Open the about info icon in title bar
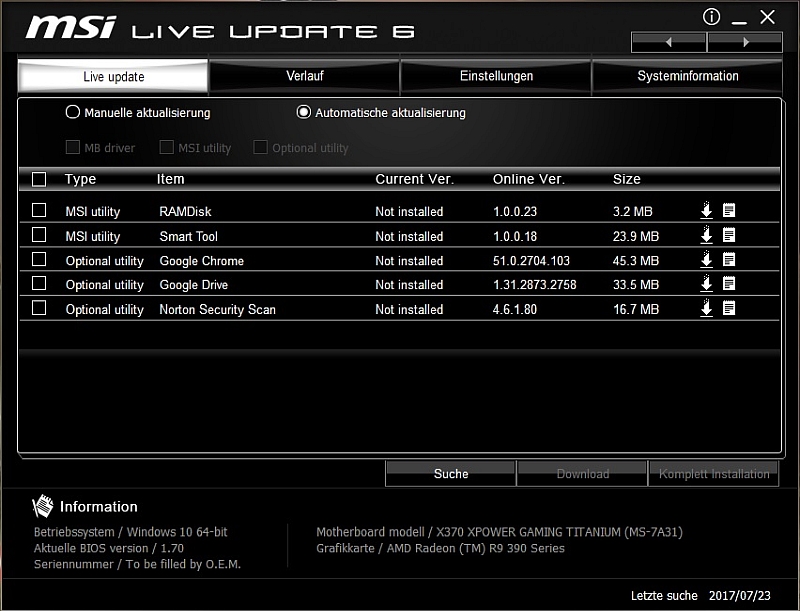This screenshot has height=611, width=800. 711,17
